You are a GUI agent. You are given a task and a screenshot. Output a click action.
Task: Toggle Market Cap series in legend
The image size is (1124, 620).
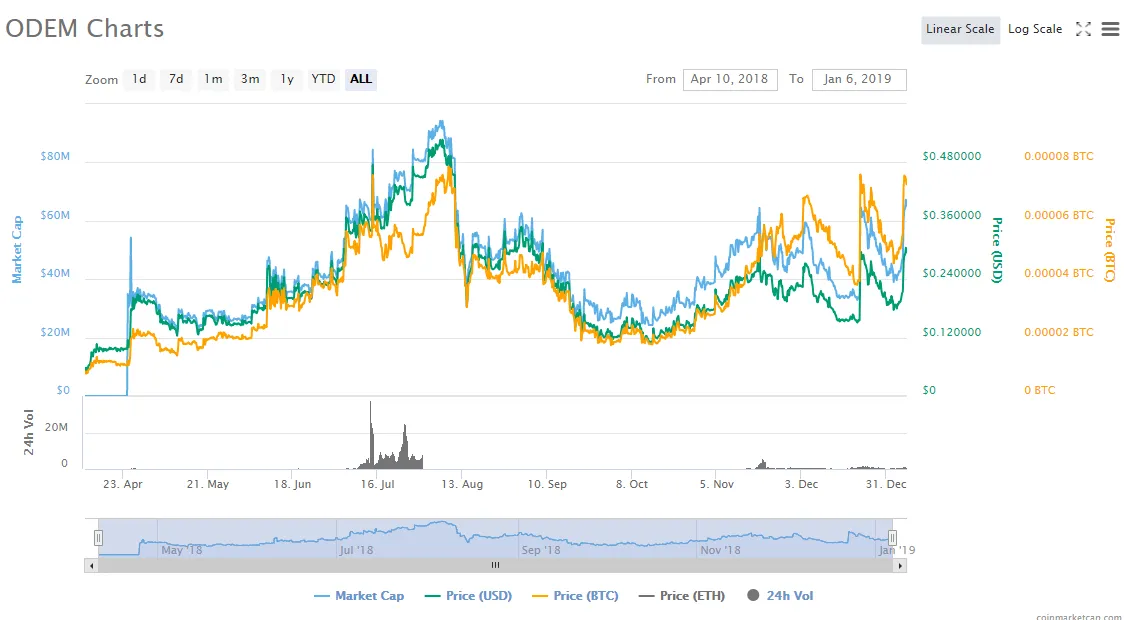(359, 596)
